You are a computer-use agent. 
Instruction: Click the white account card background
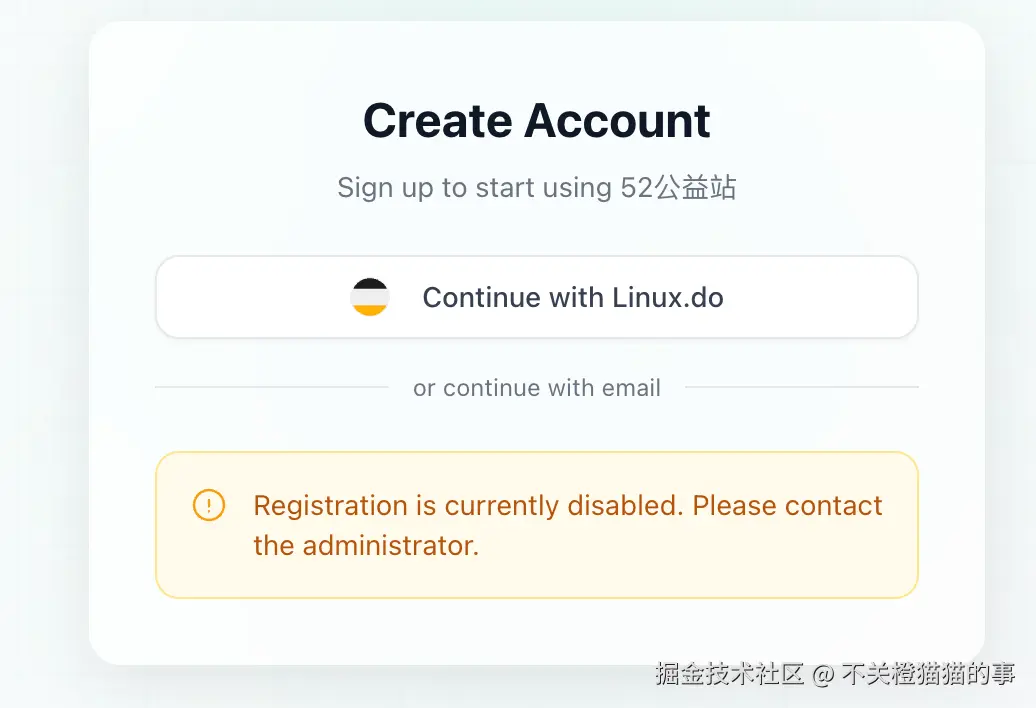(x=536, y=630)
